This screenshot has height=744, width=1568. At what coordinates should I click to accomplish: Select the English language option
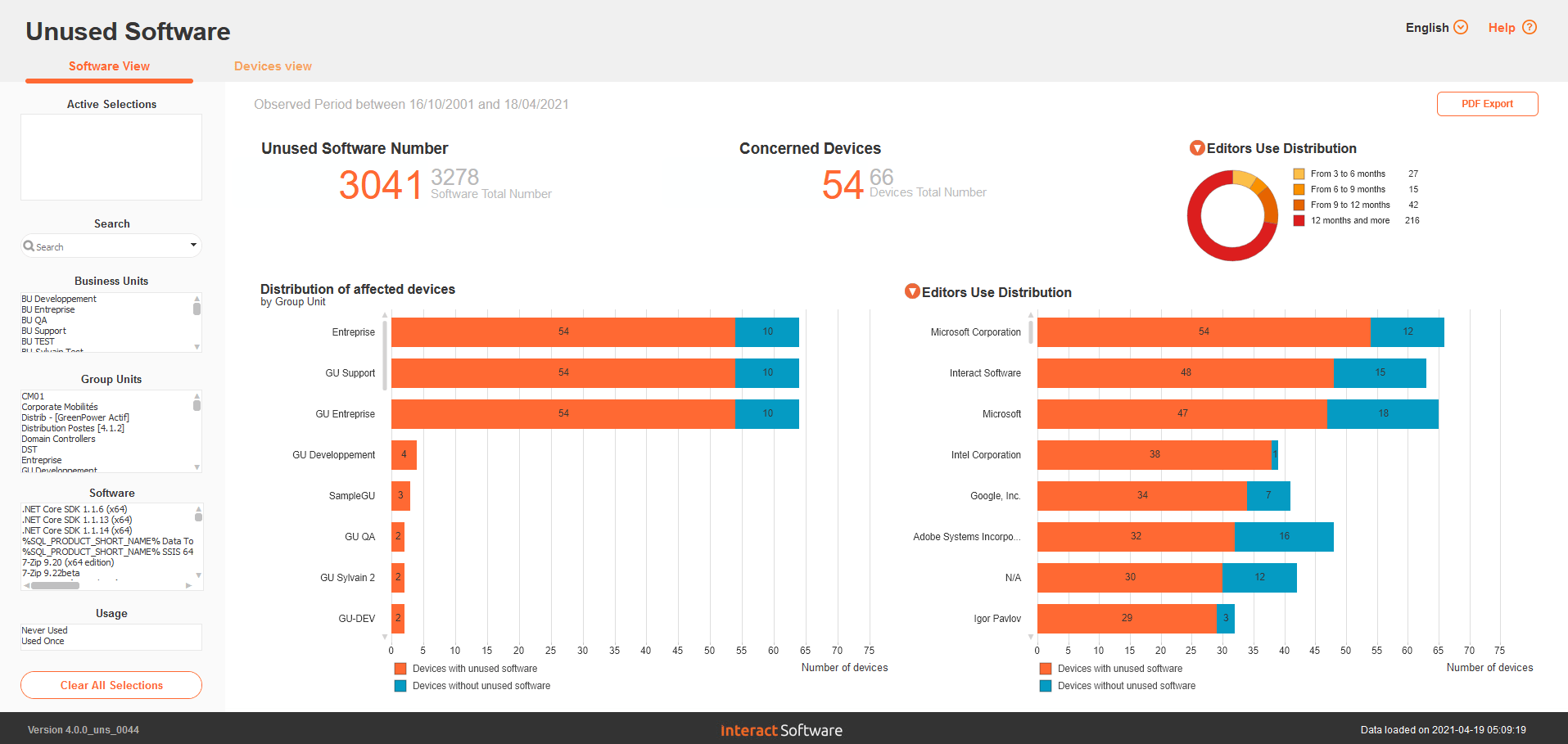click(1427, 28)
